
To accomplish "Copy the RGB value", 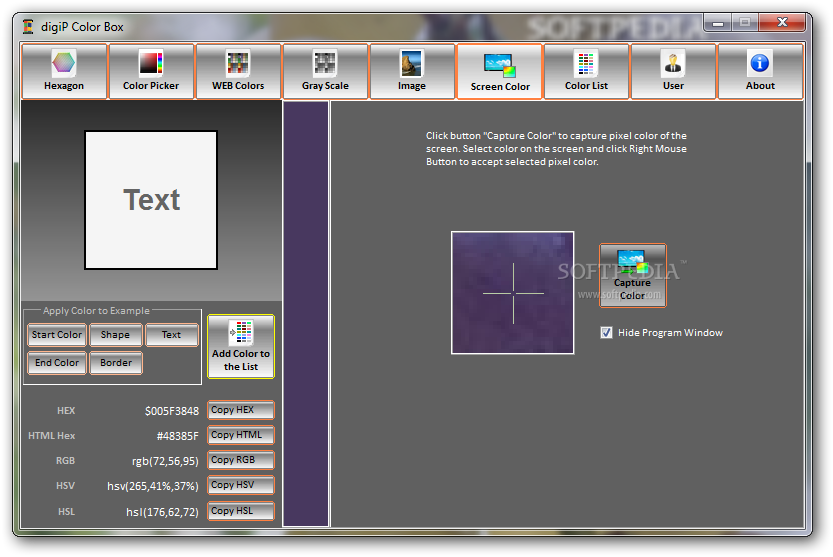I will (241, 460).
